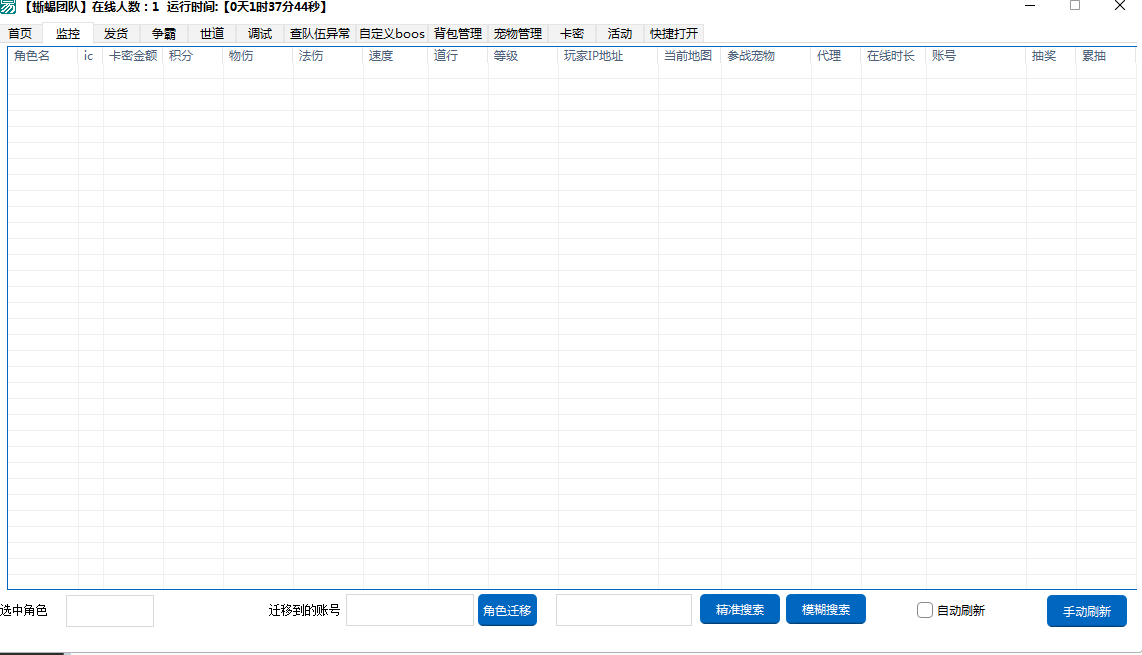
Task: Click the 精准搜索 button
Action: 740,609
